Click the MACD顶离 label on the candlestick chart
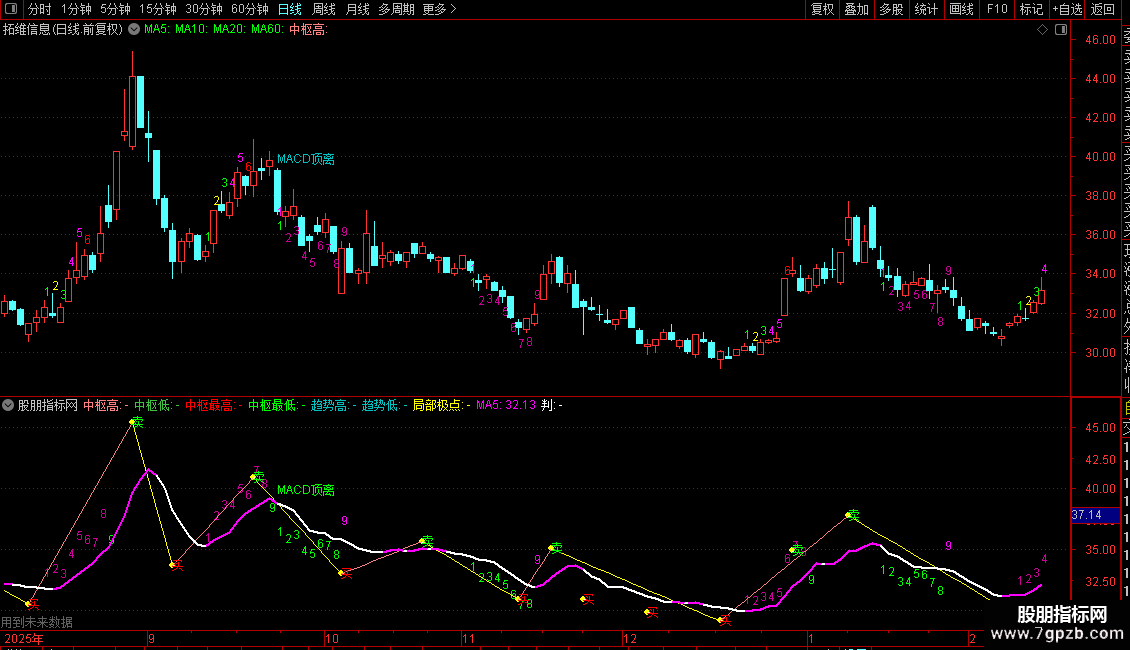 [306, 159]
